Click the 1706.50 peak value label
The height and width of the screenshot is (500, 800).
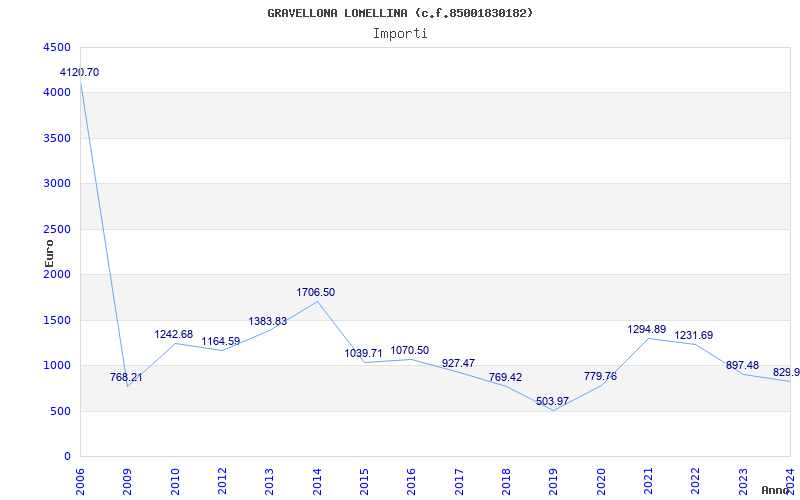(316, 292)
